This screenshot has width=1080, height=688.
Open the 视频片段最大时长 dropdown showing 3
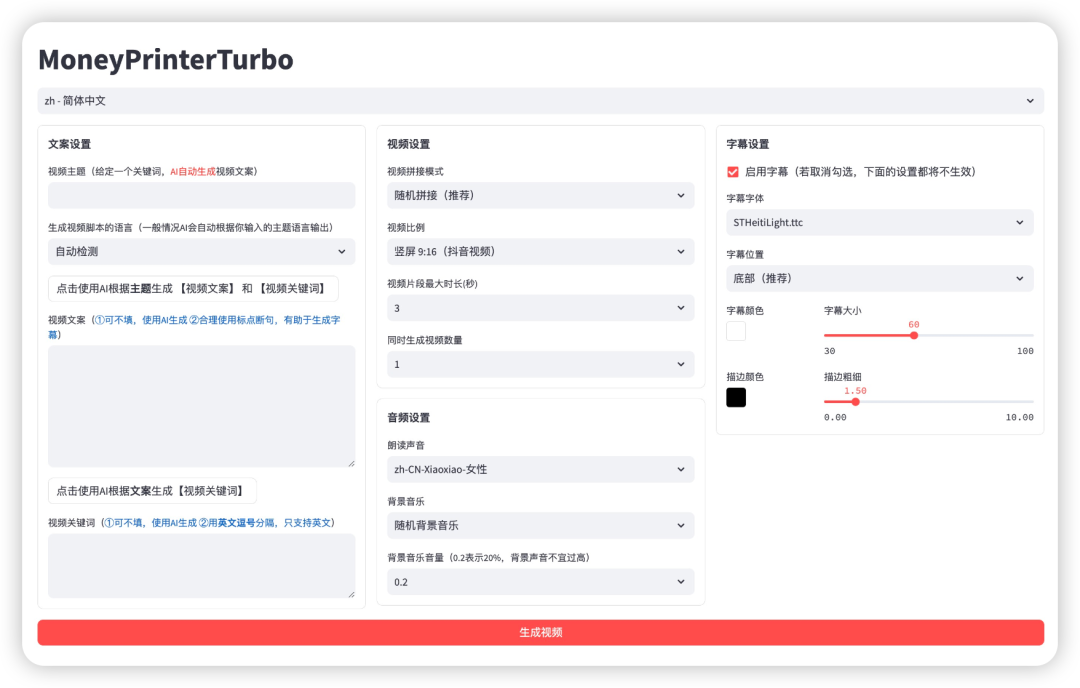pos(540,308)
